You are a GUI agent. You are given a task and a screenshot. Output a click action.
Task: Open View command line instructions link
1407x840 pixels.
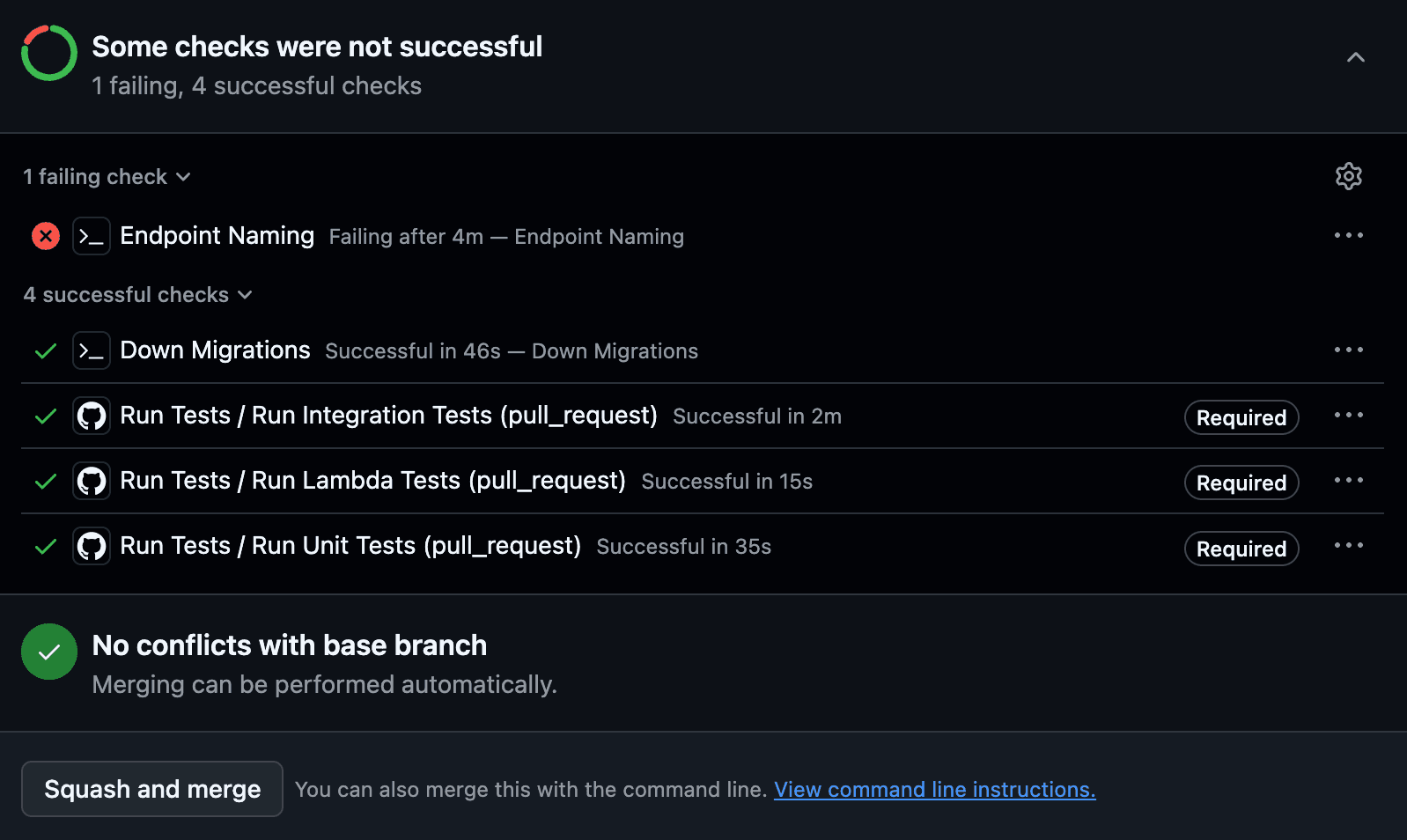pyautogui.click(x=934, y=790)
